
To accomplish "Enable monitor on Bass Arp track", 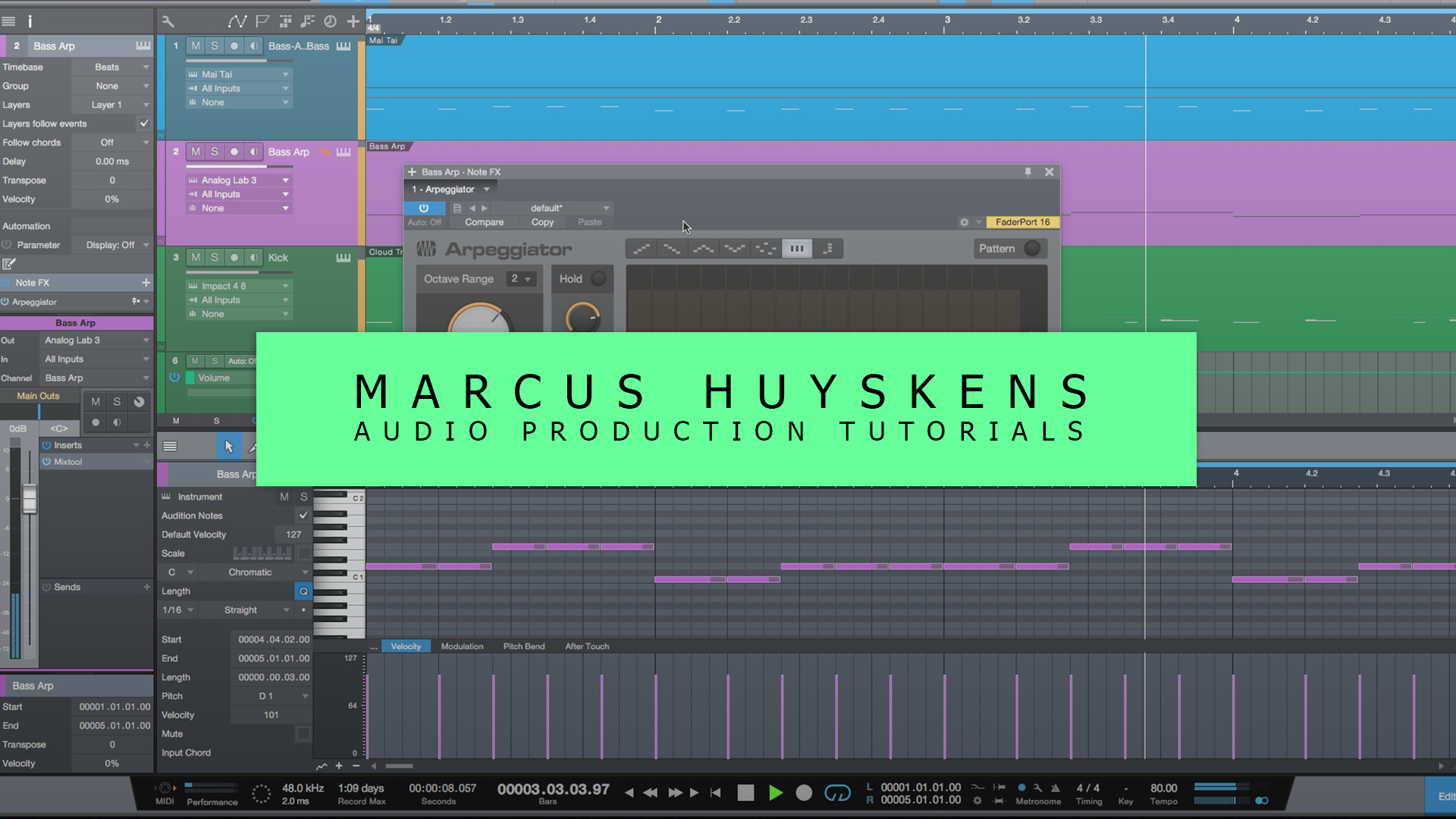I will (x=254, y=152).
